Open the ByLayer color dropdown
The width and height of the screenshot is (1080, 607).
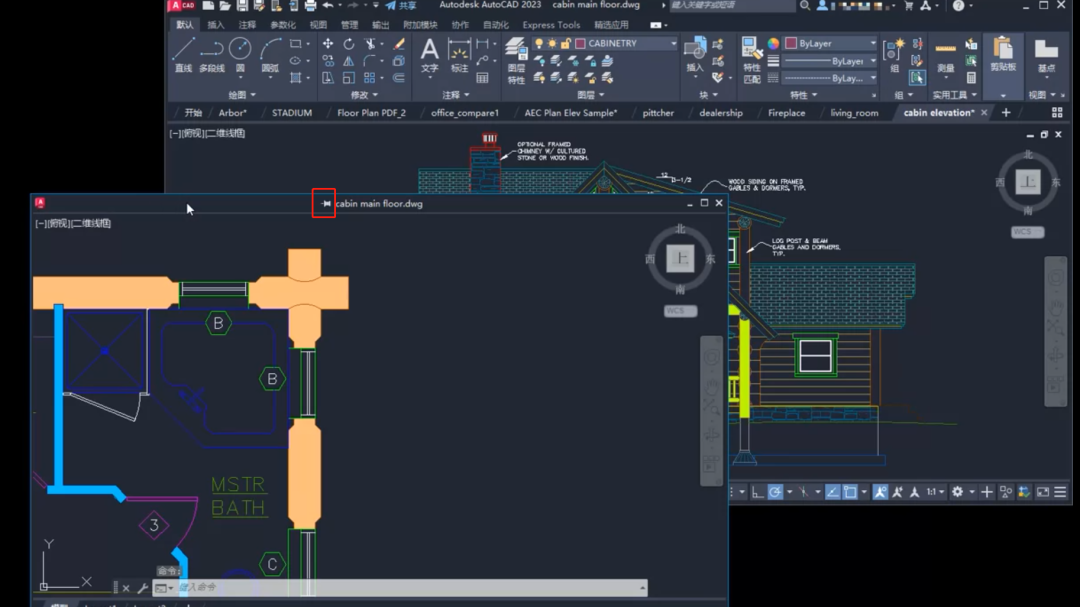pyautogui.click(x=829, y=44)
